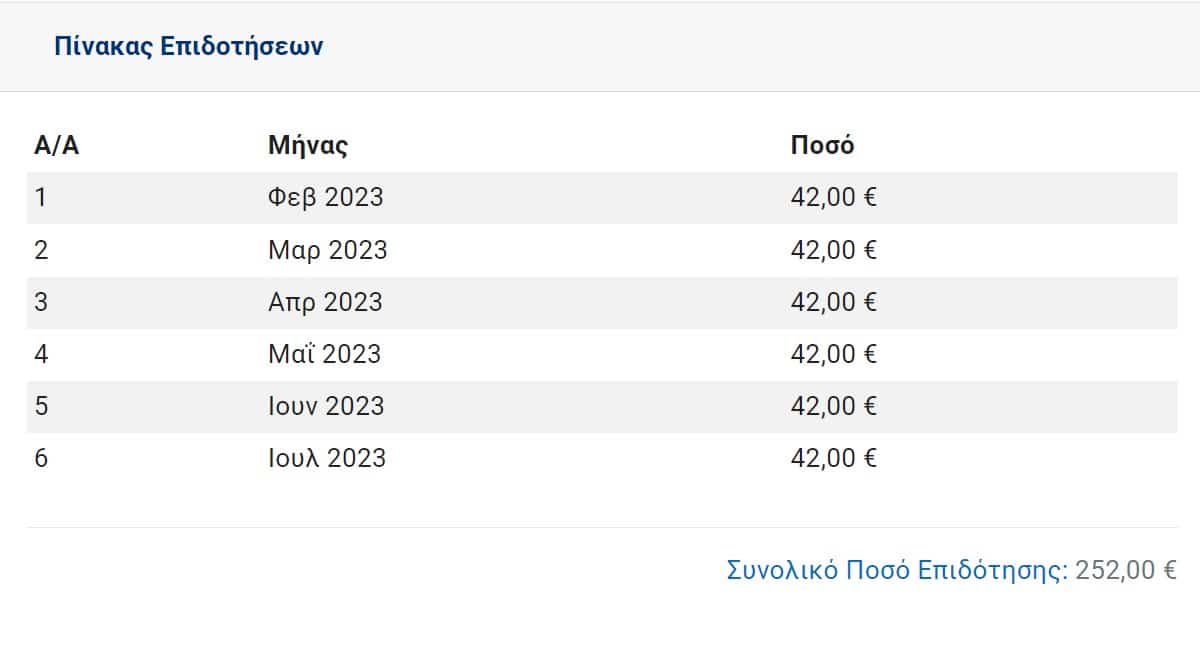Select the Ιουν 2023 row

[x=602, y=406]
